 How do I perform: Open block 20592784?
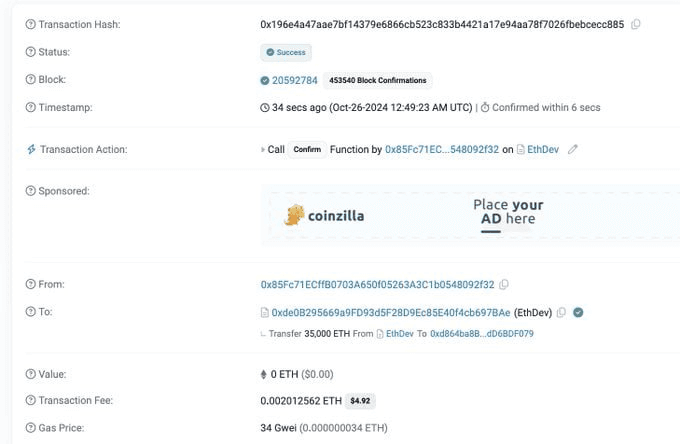click(294, 80)
